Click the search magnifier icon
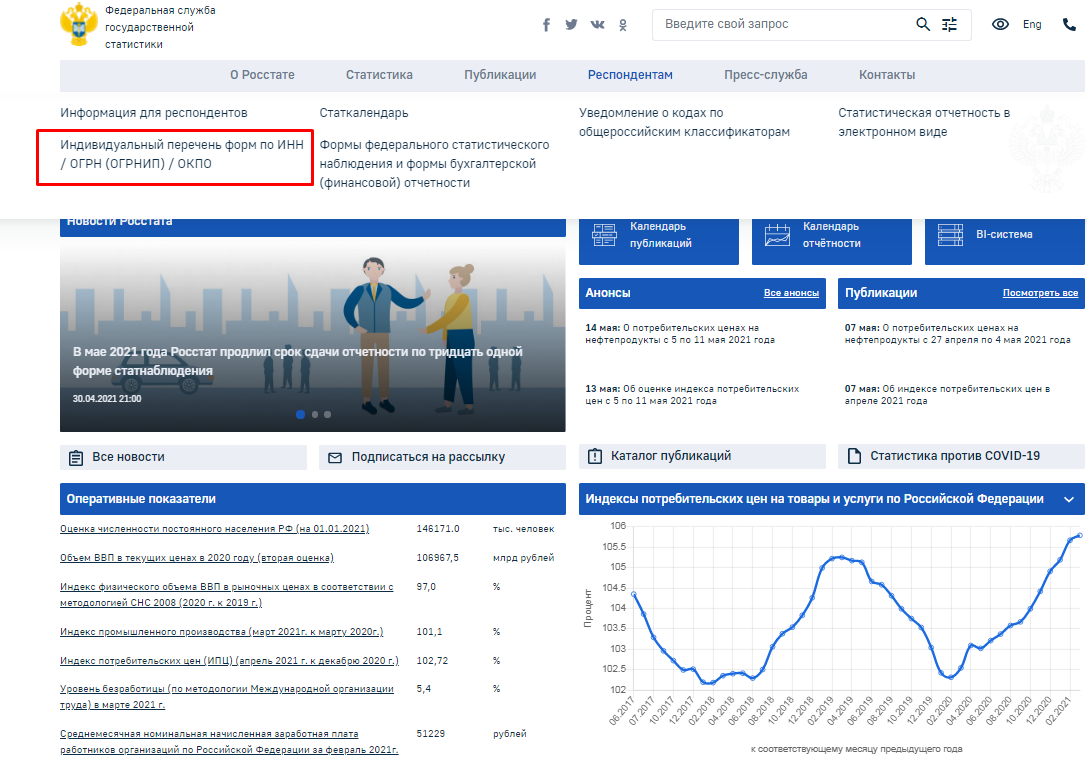 [x=923, y=24]
